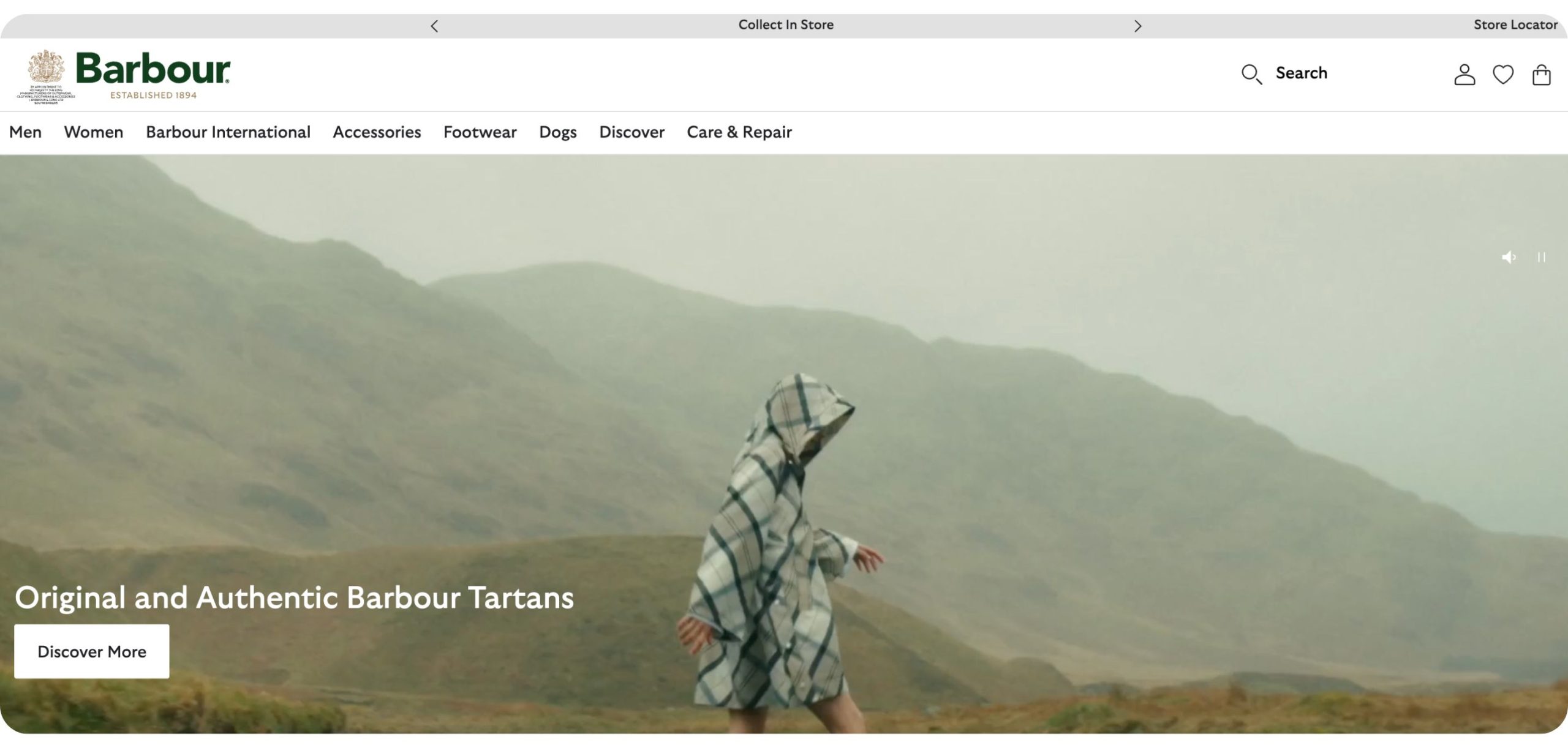Viewport: 1568px width, 756px height.
Task: Open the Women menu
Action: pos(94,132)
